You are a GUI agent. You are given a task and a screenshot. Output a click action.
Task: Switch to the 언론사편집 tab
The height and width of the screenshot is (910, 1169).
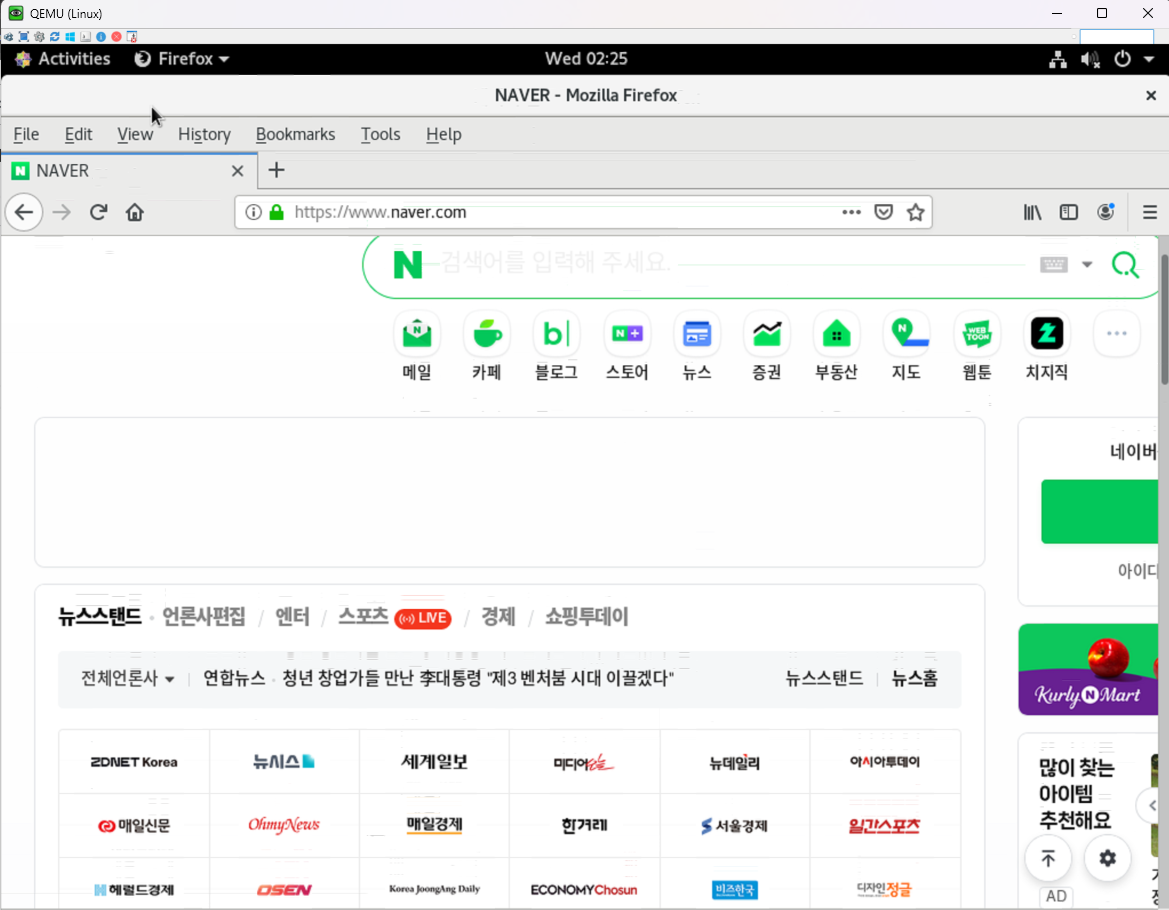coord(204,616)
